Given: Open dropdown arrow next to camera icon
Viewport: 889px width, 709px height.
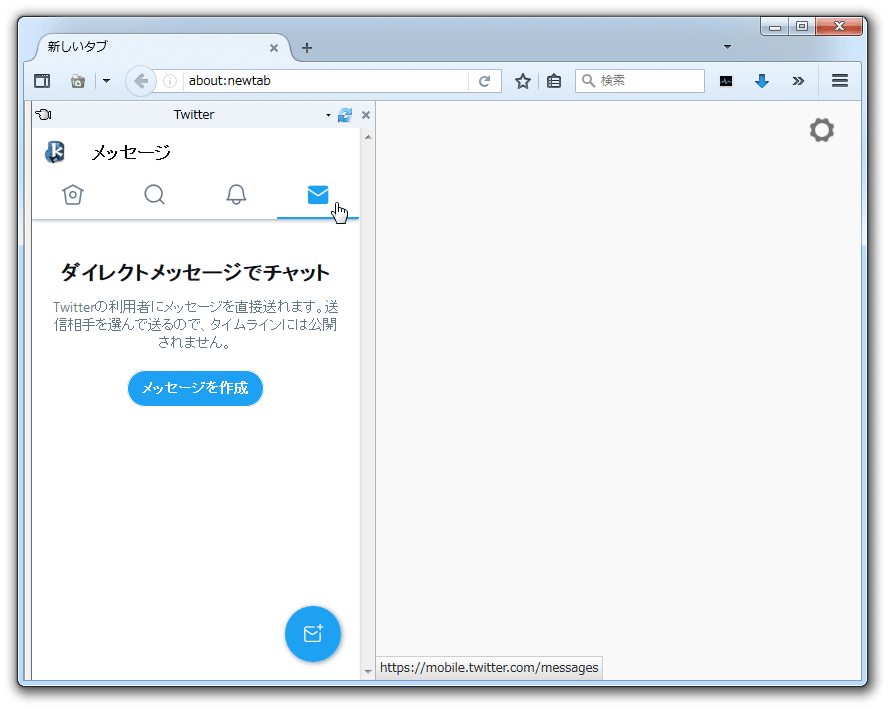Looking at the screenshot, I should pos(106,81).
